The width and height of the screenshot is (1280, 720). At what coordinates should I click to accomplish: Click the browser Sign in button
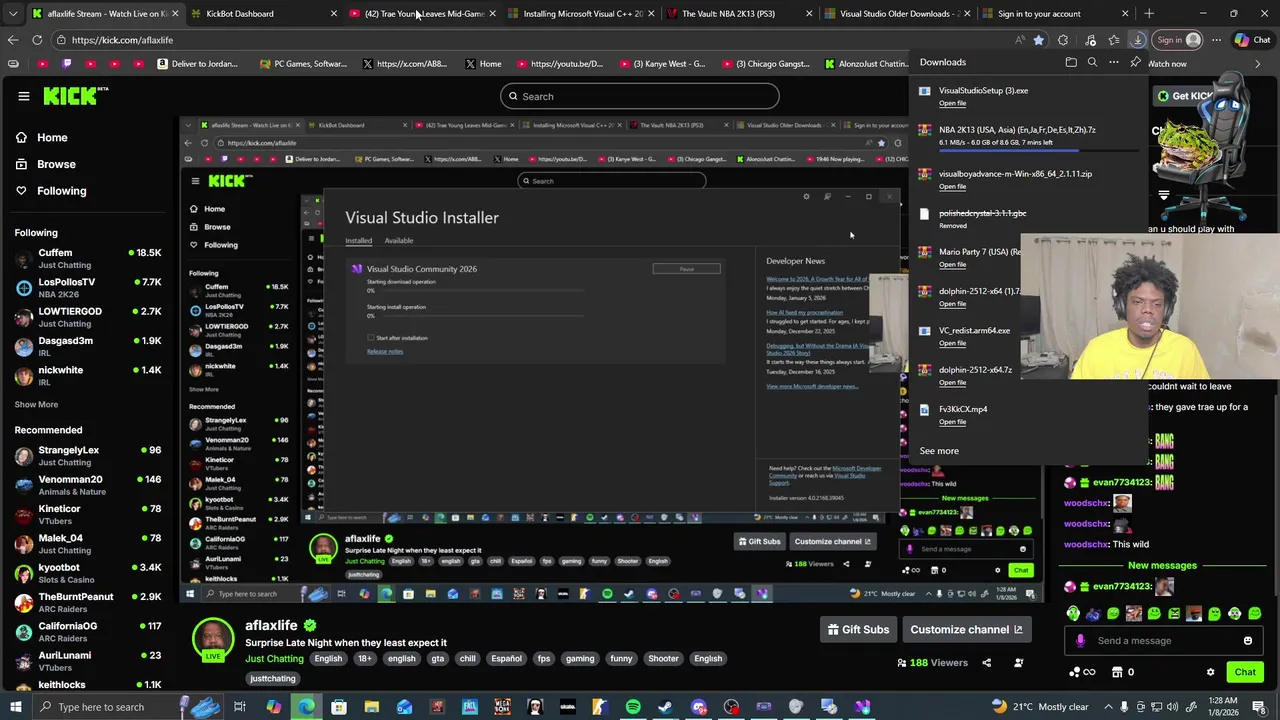click(x=1177, y=40)
